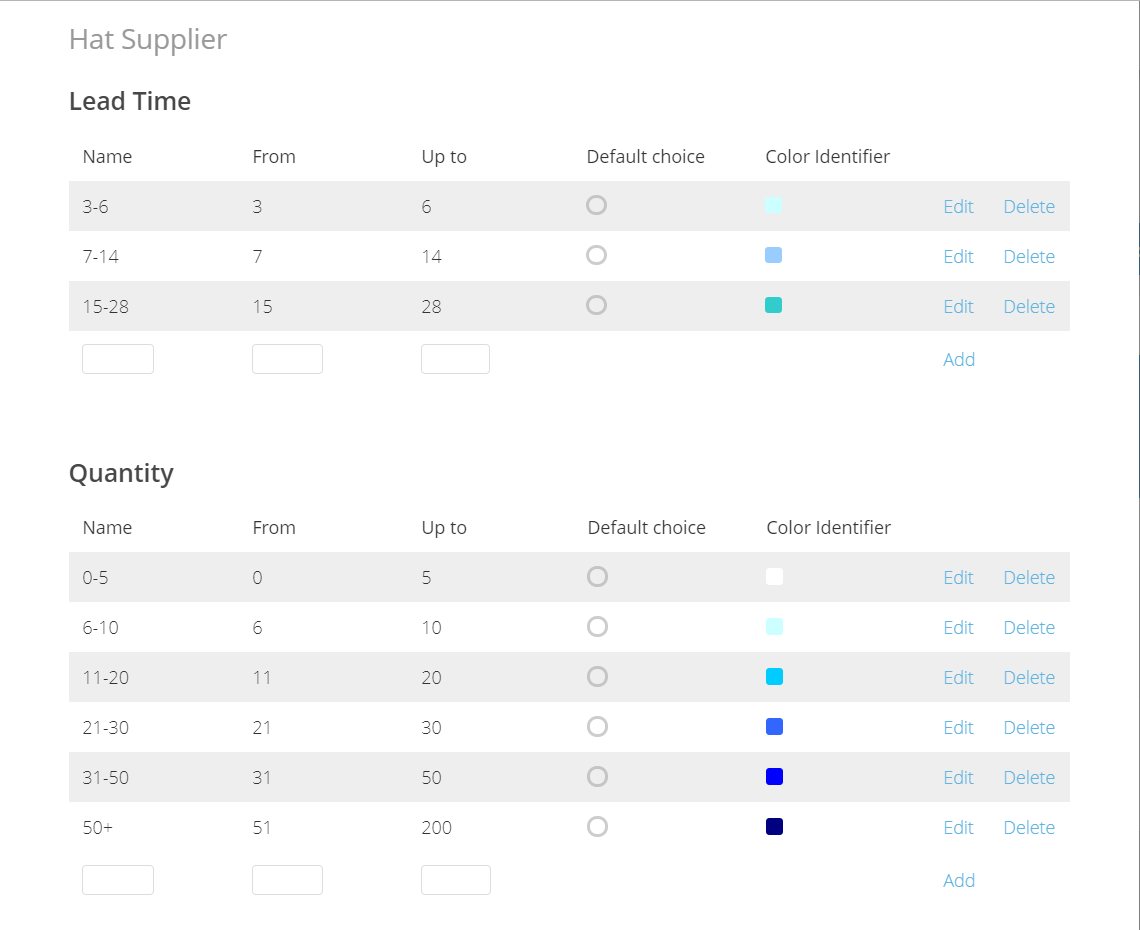Select default choice radio for 3-6 lead time

(x=596, y=205)
